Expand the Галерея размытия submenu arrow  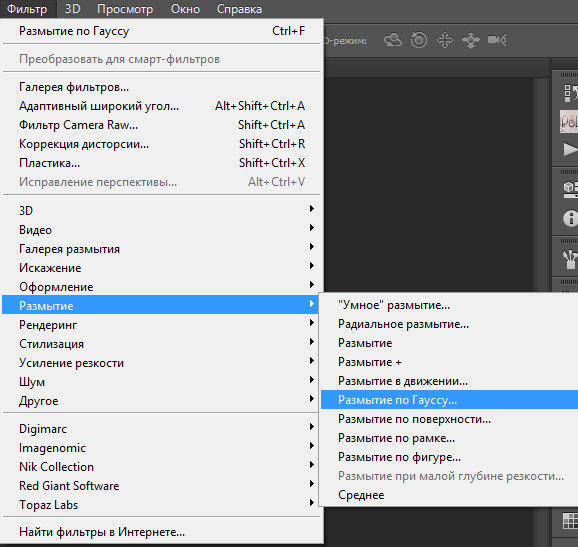(x=312, y=246)
